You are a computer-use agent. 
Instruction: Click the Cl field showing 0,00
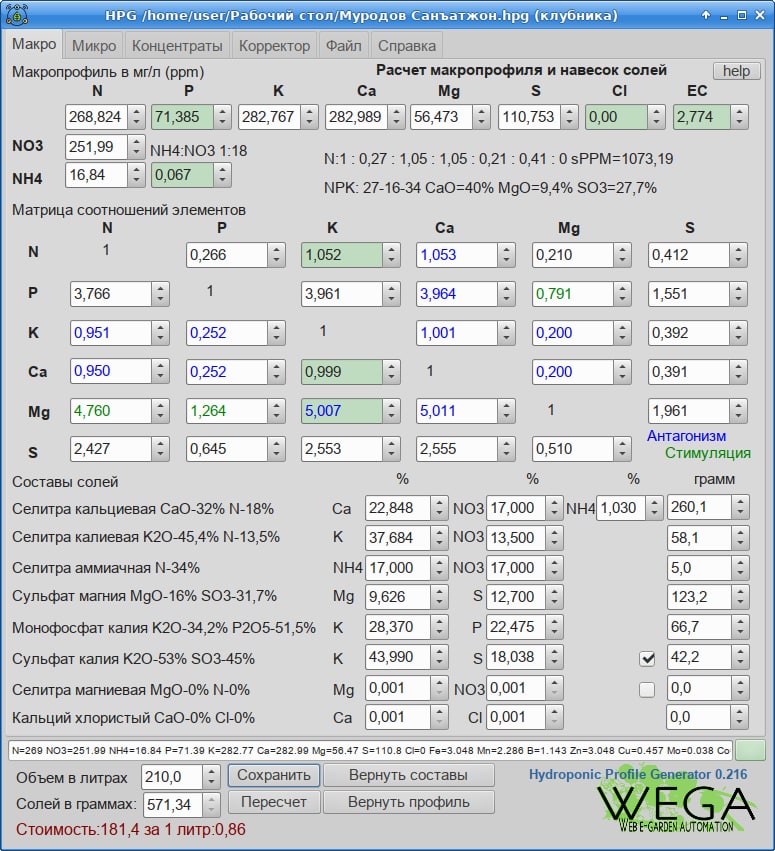coord(616,117)
